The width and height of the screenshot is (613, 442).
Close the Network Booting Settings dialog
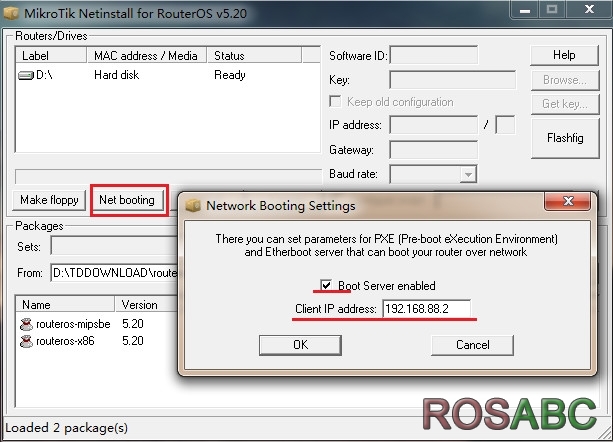568,201
